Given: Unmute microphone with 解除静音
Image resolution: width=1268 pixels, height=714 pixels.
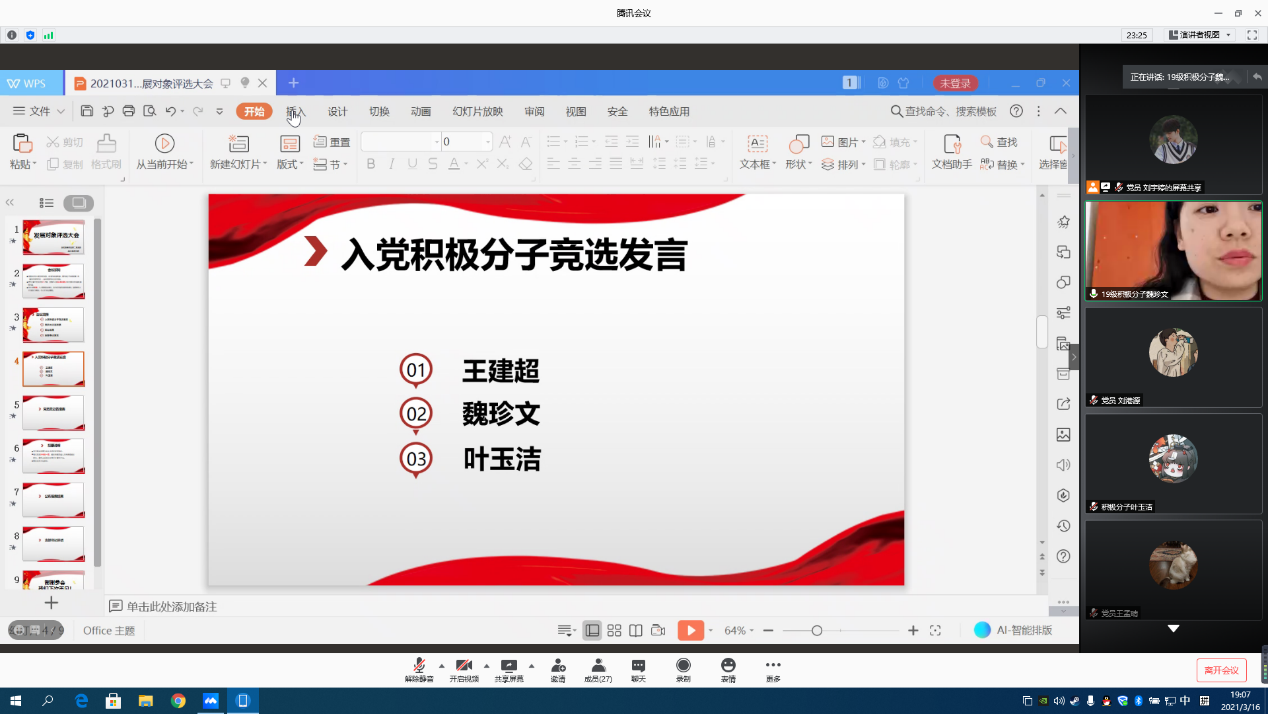Looking at the screenshot, I should tap(419, 666).
